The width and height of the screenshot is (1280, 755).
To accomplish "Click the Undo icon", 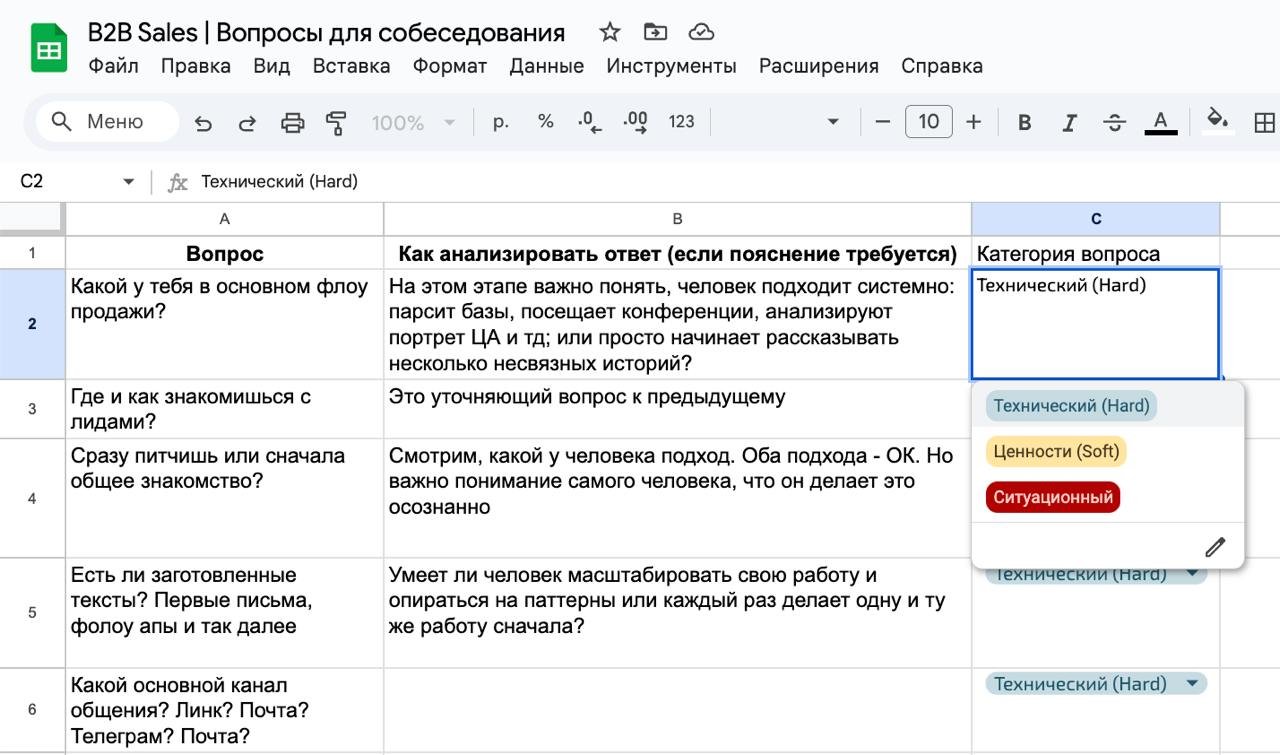I will [x=203, y=122].
